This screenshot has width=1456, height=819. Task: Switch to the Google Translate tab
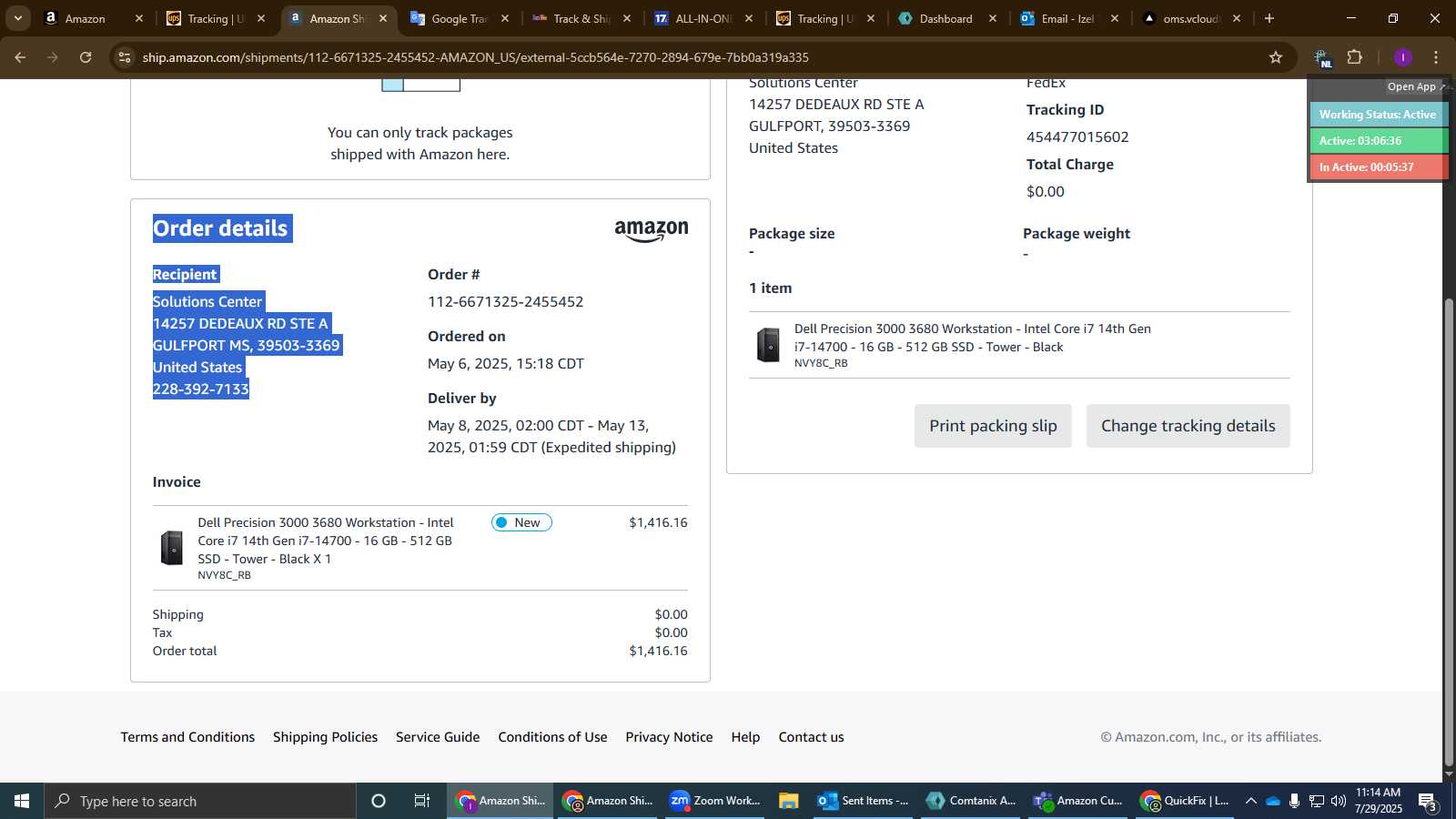(x=460, y=18)
